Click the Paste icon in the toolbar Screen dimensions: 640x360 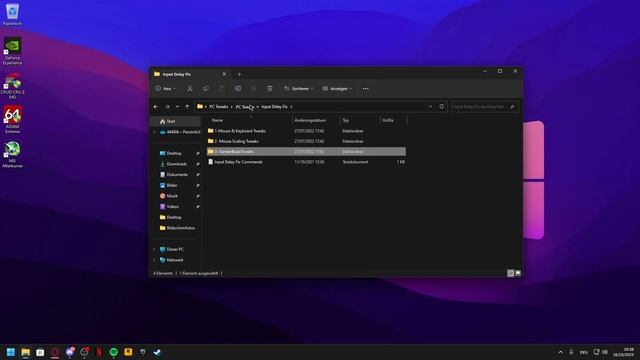[x=222, y=89]
